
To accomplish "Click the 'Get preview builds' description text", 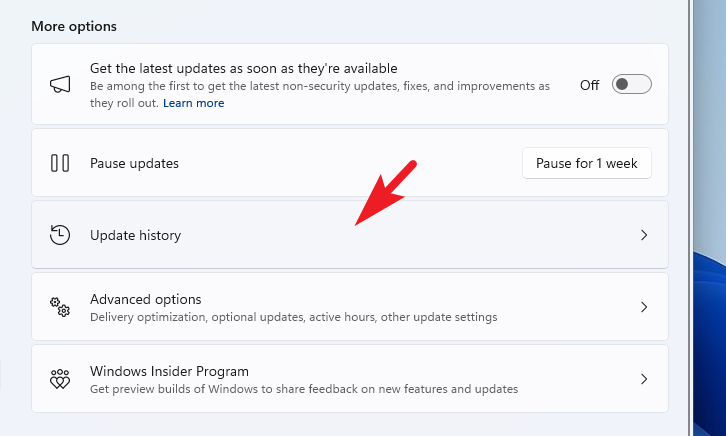I will 304,389.
